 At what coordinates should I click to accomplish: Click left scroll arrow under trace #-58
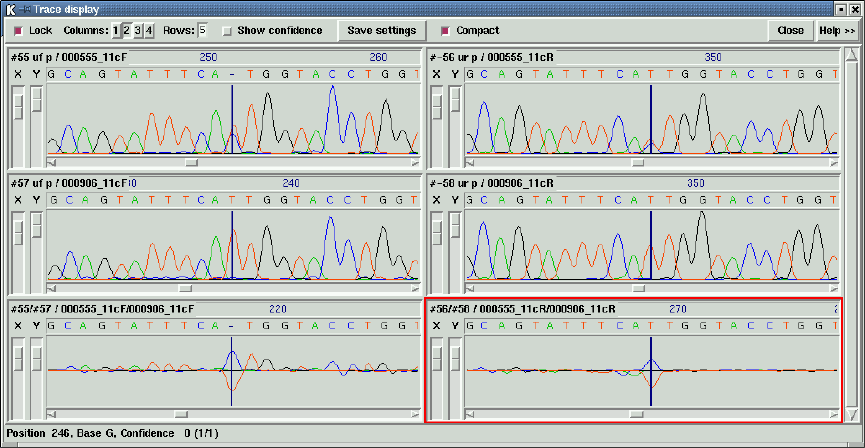pos(472,287)
